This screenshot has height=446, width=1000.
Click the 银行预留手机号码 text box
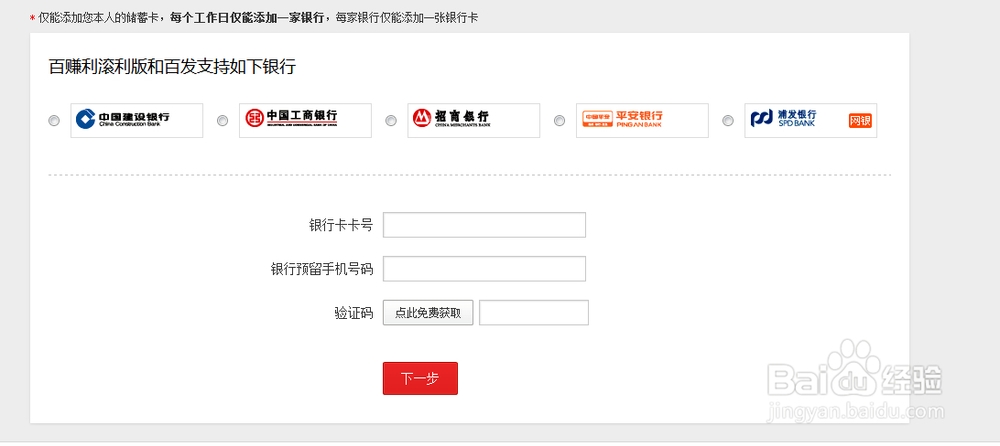click(484, 269)
